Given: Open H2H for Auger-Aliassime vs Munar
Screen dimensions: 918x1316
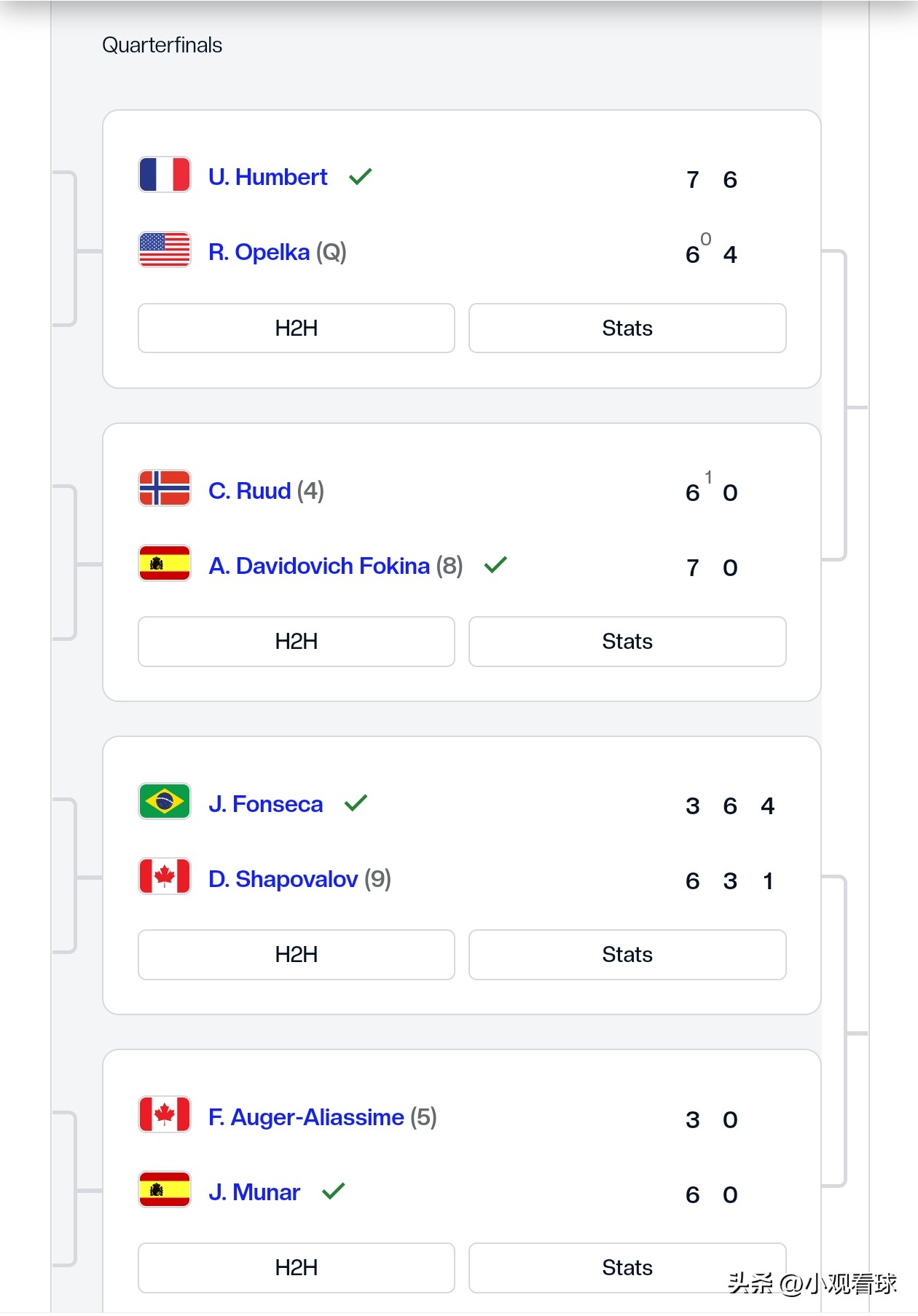Looking at the screenshot, I should tap(296, 1268).
